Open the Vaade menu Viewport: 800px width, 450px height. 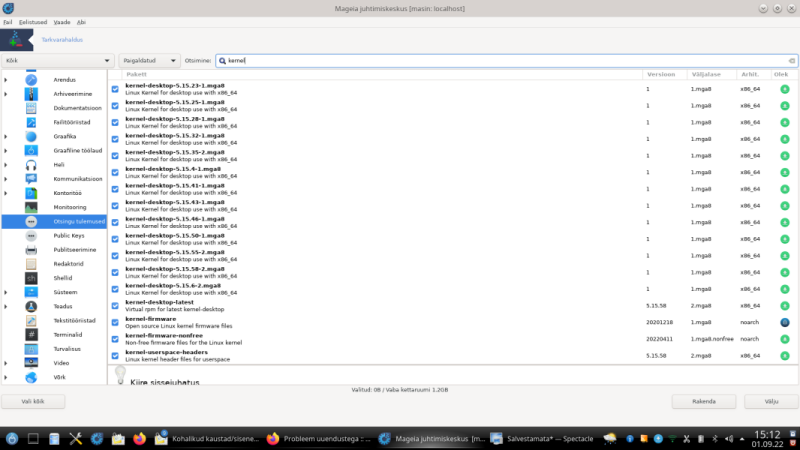coord(62,21)
